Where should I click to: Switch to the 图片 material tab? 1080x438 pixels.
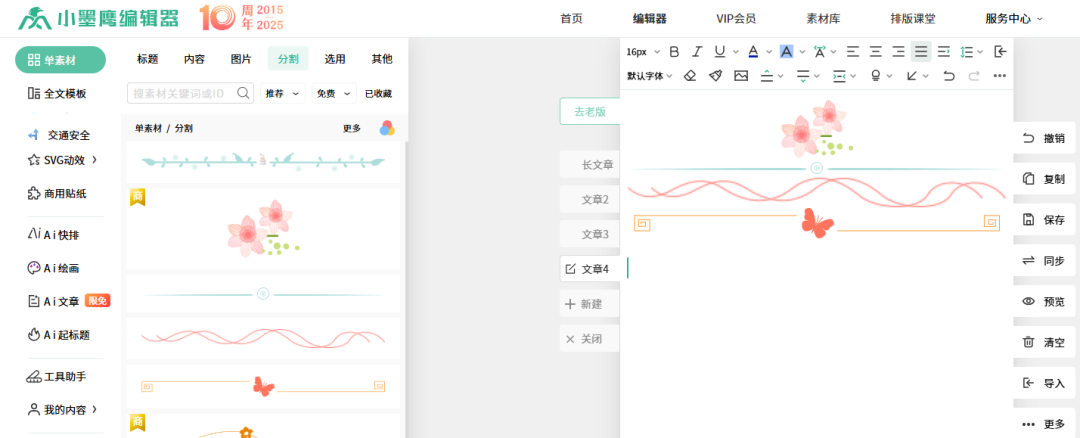[241, 59]
